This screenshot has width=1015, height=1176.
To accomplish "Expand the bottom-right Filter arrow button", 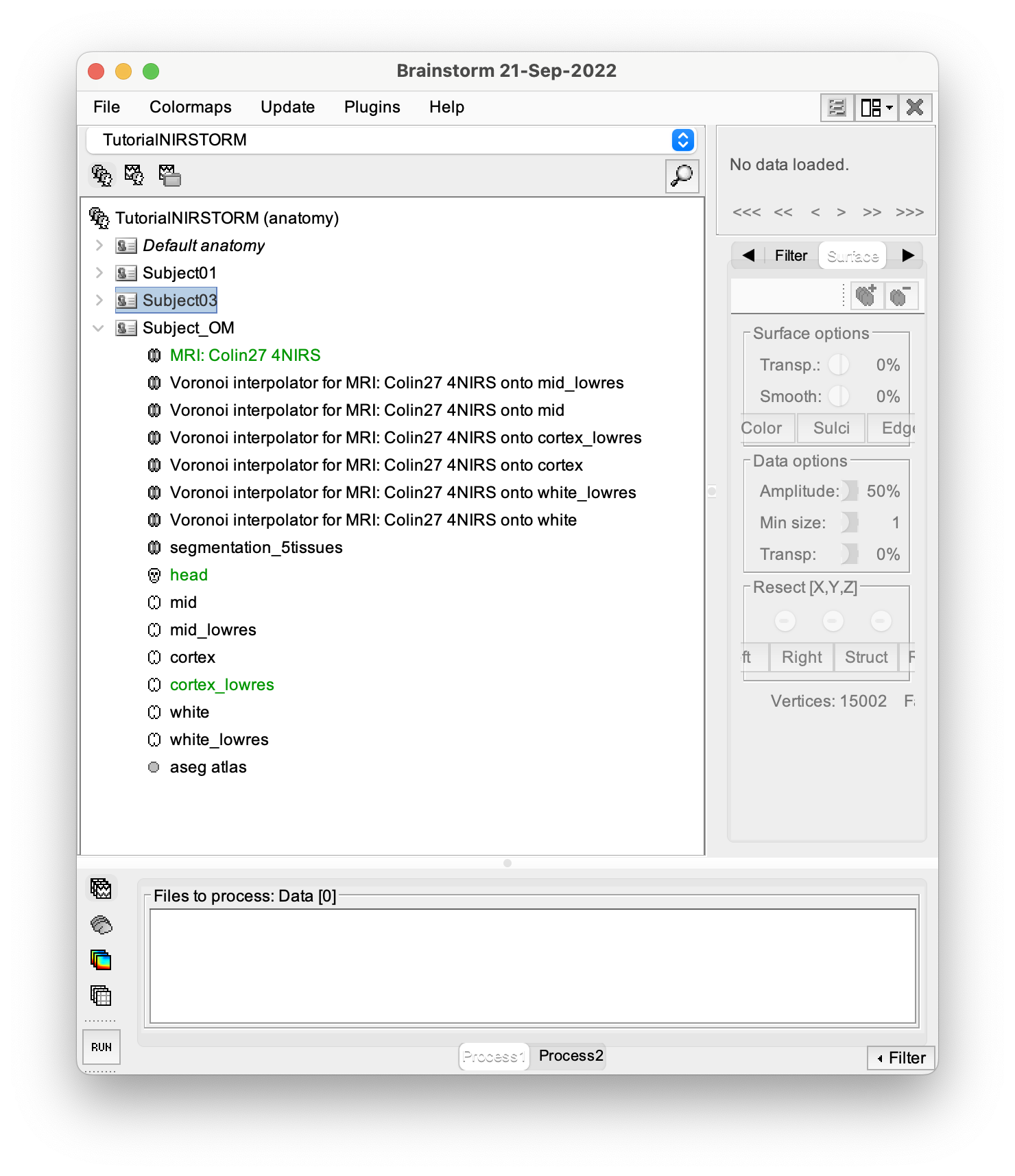I will pos(901,1058).
